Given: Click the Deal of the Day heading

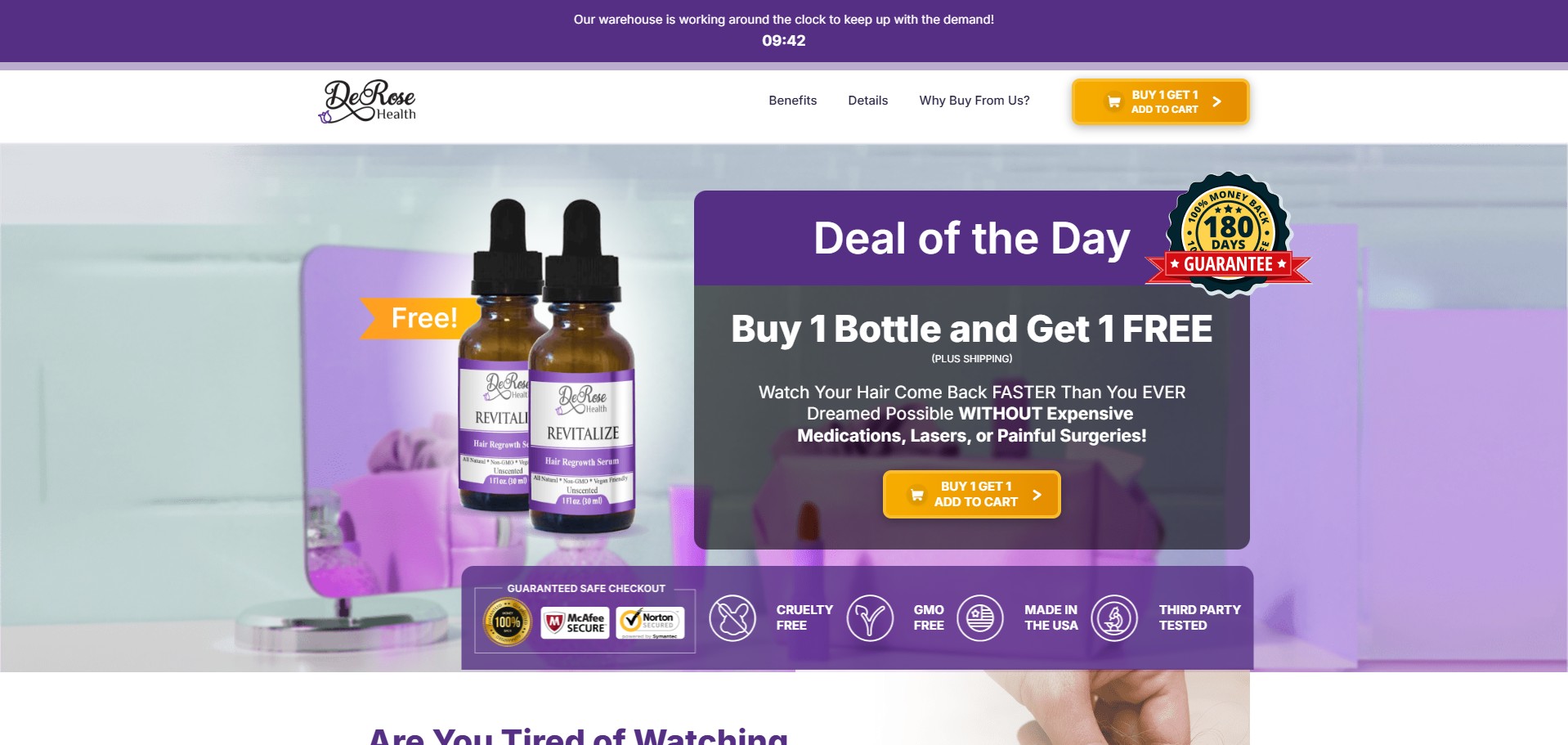Looking at the screenshot, I should tap(971, 239).
